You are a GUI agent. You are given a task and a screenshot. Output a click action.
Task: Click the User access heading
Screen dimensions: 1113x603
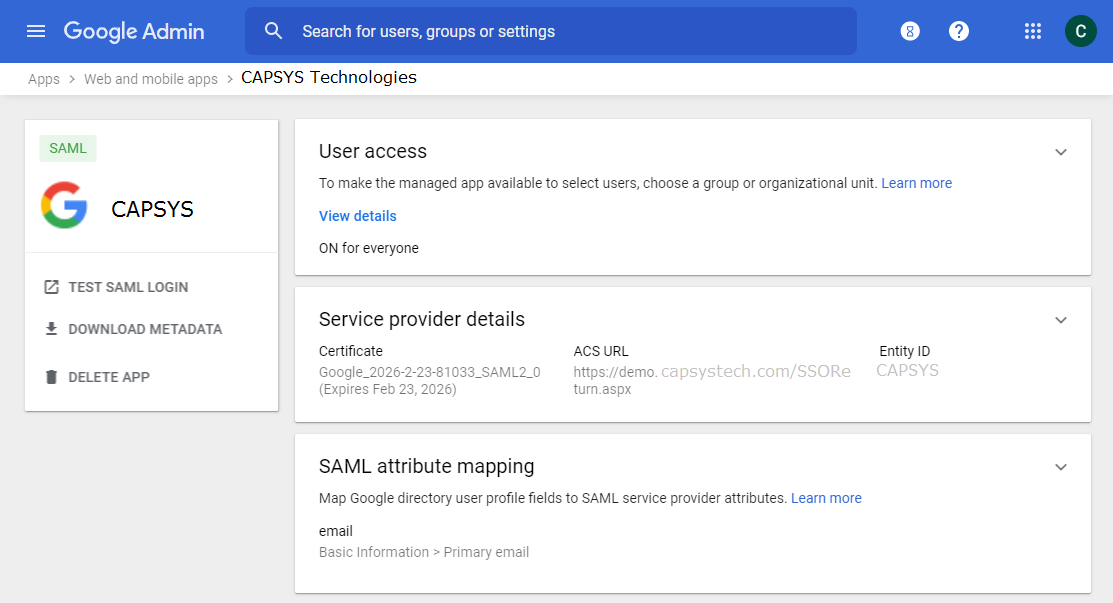[x=373, y=151]
